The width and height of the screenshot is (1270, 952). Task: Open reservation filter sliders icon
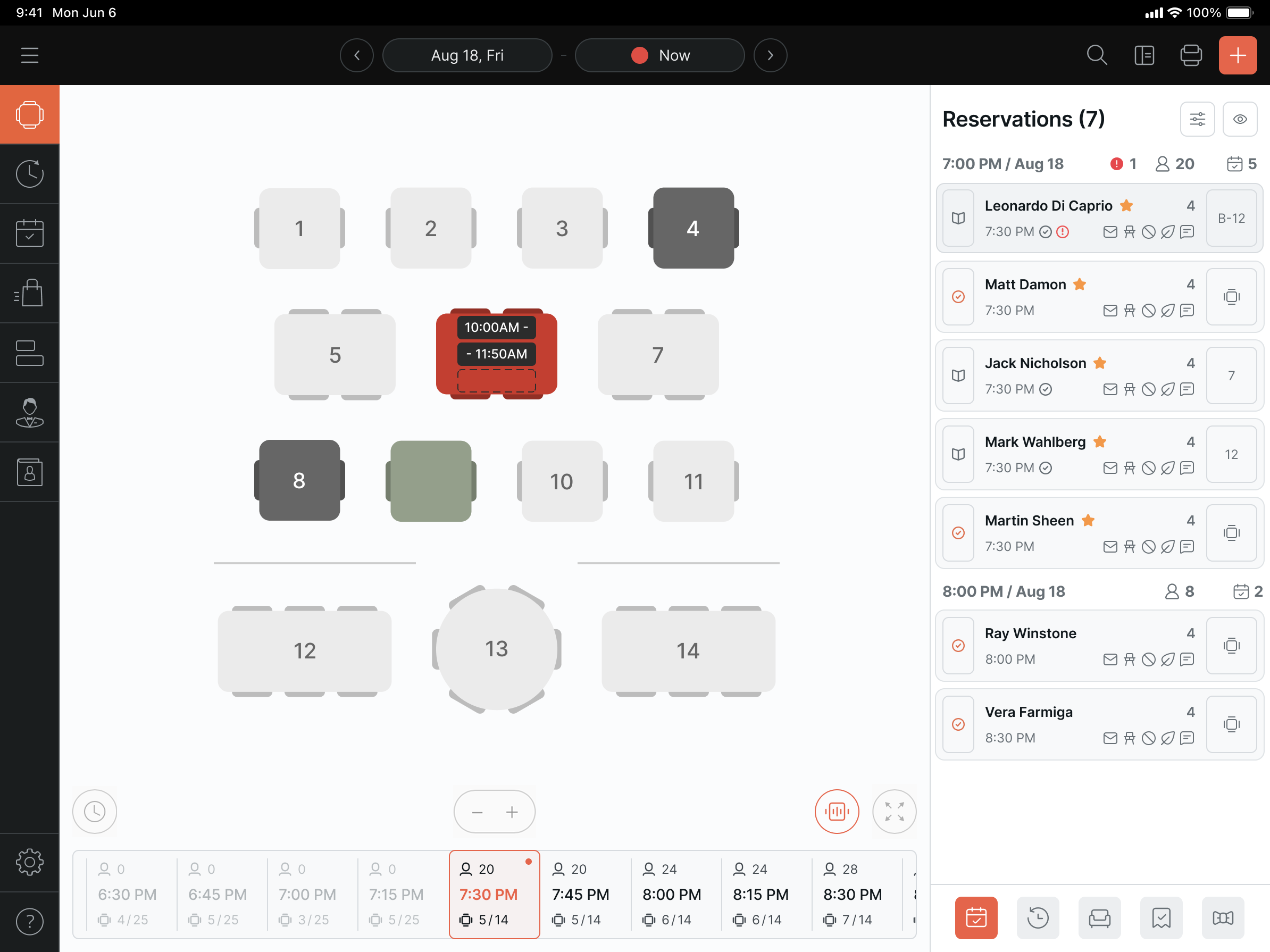[x=1197, y=119]
